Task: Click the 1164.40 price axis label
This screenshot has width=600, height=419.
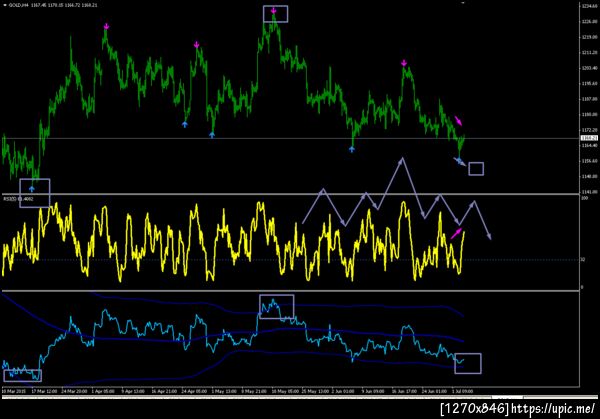Action: click(590, 145)
